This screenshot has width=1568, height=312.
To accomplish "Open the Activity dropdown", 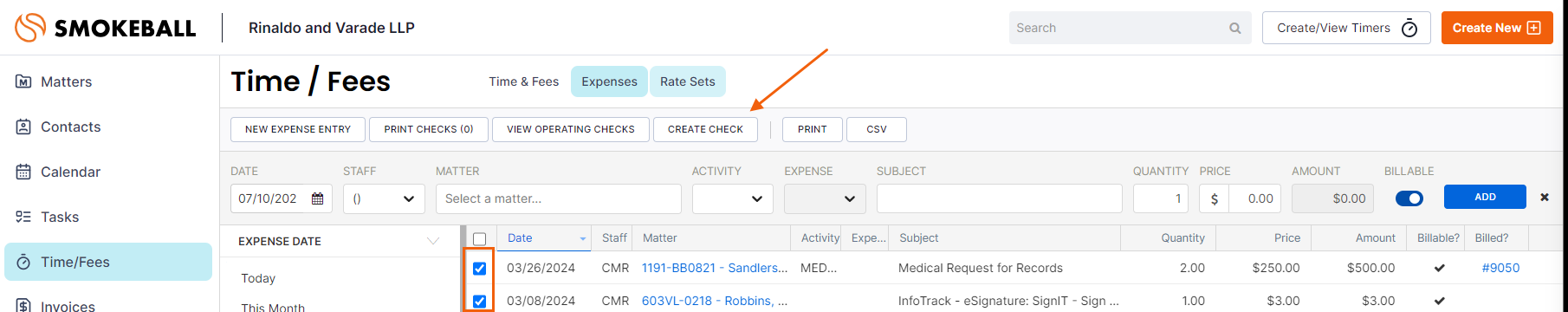I will 733,198.
